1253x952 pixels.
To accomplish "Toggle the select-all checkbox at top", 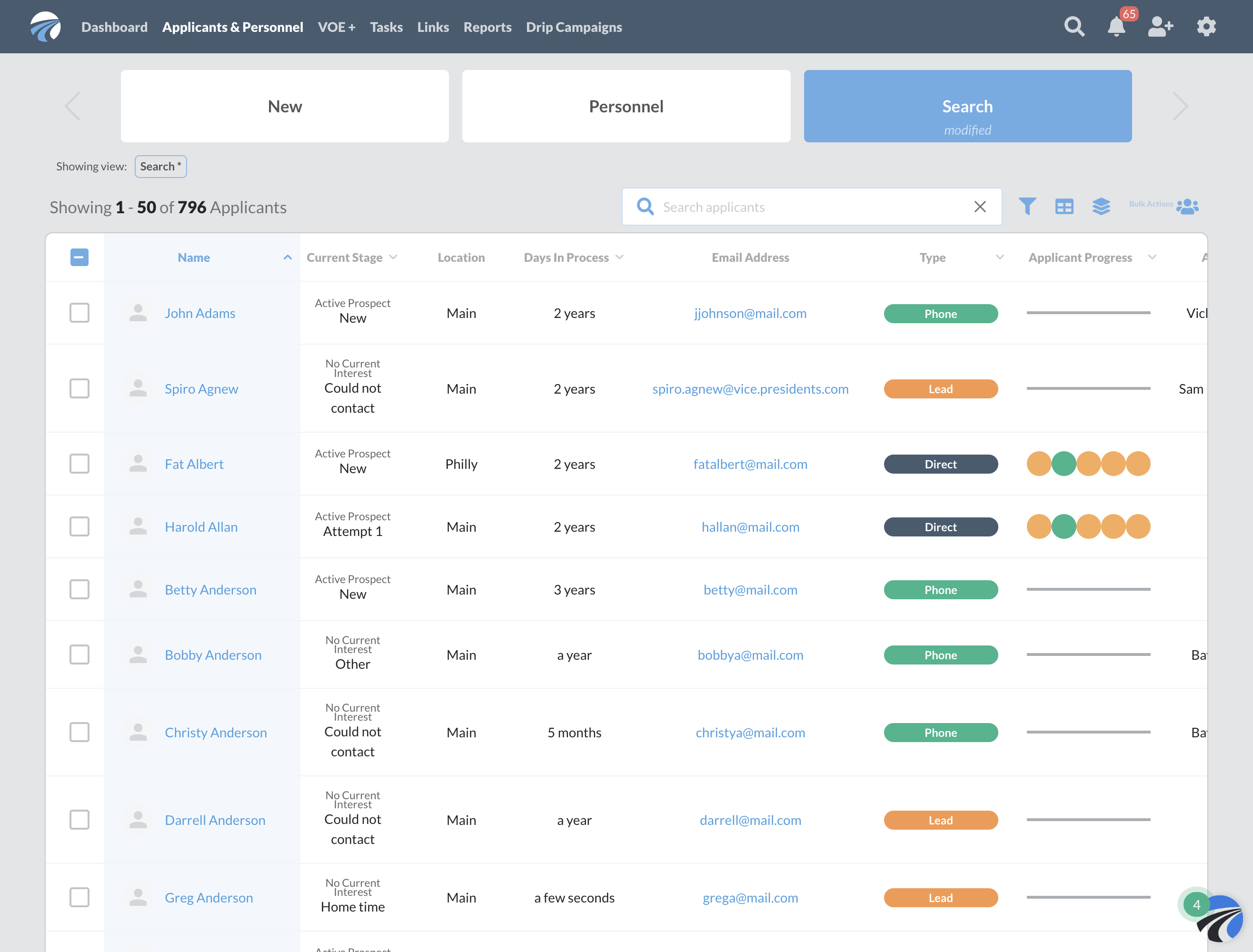I will point(80,257).
